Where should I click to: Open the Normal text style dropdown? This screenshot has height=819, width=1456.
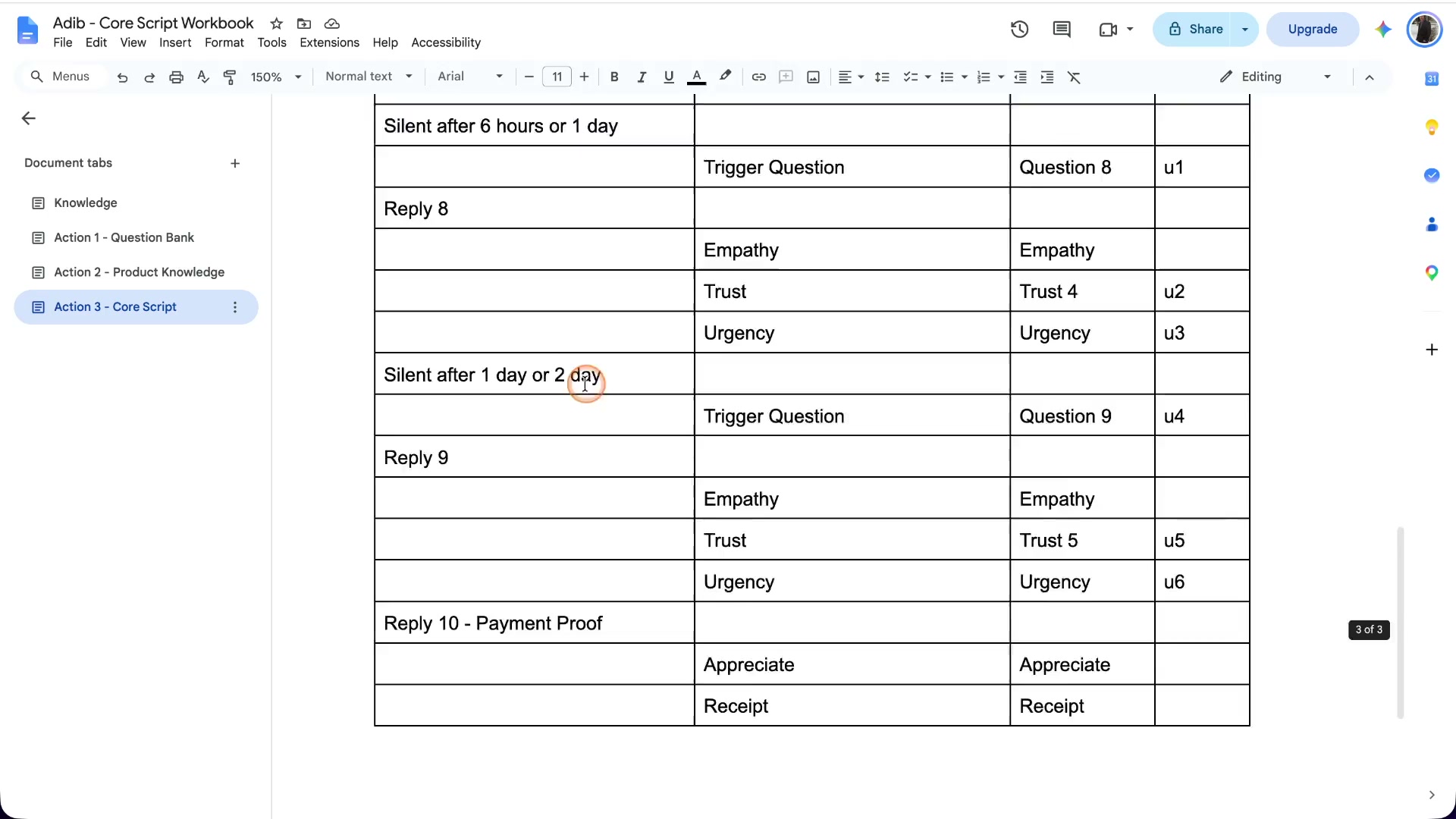coord(369,76)
